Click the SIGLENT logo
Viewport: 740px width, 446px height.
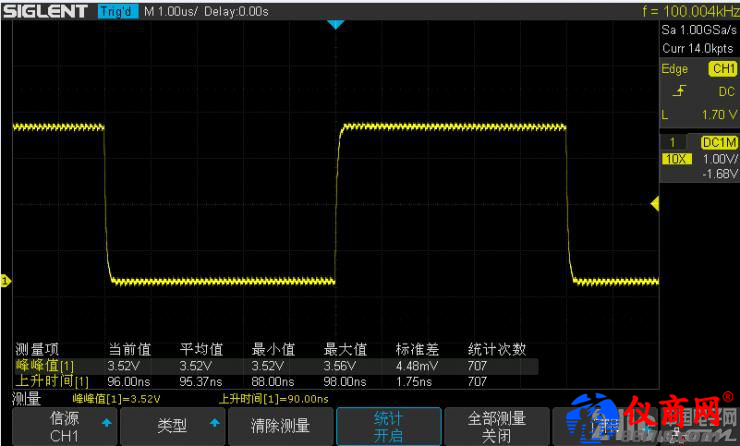tap(47, 11)
